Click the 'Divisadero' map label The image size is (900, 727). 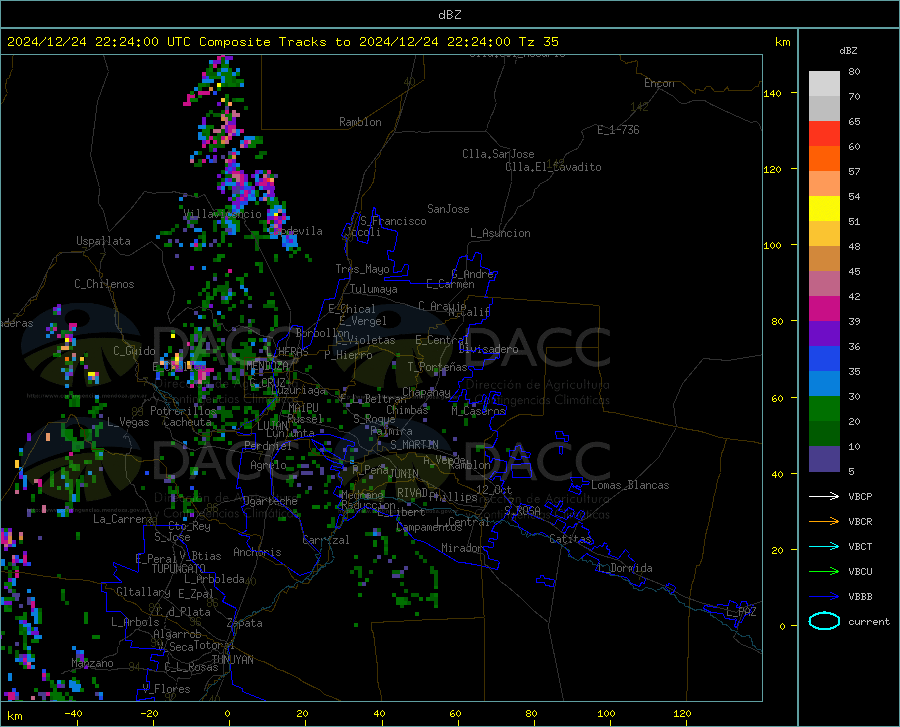click(x=488, y=349)
